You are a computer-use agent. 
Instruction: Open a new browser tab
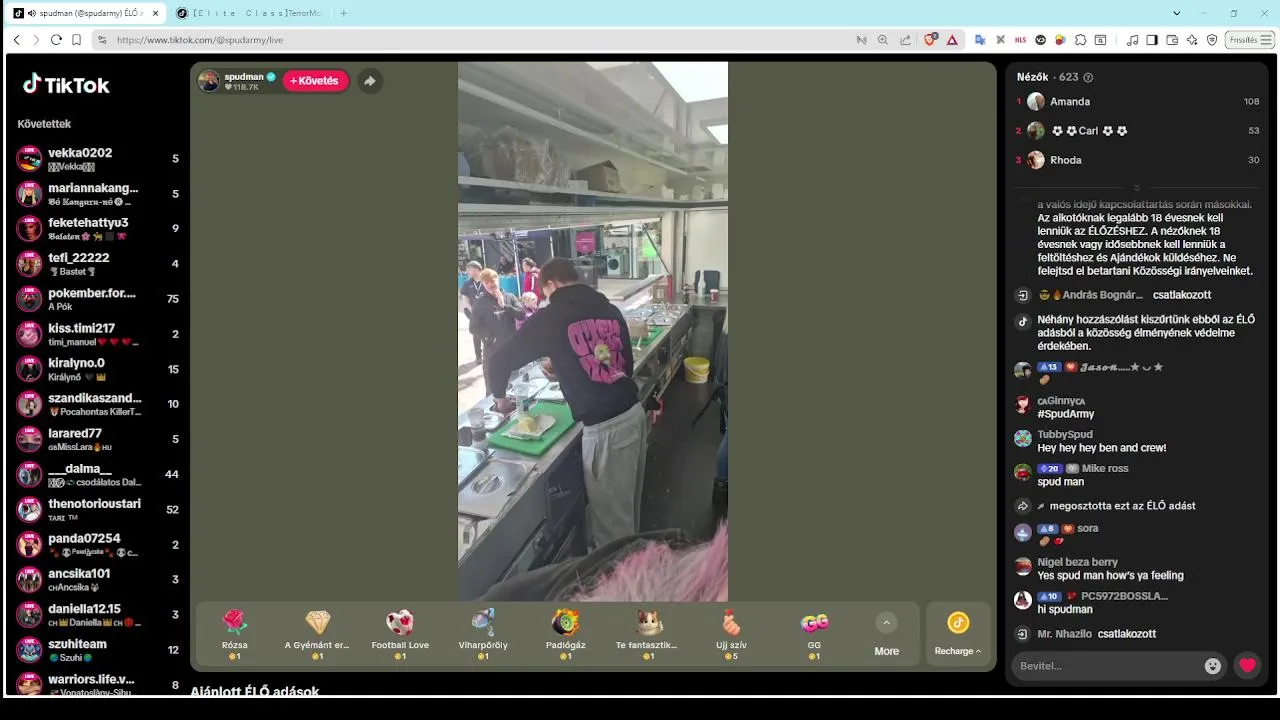click(x=344, y=13)
